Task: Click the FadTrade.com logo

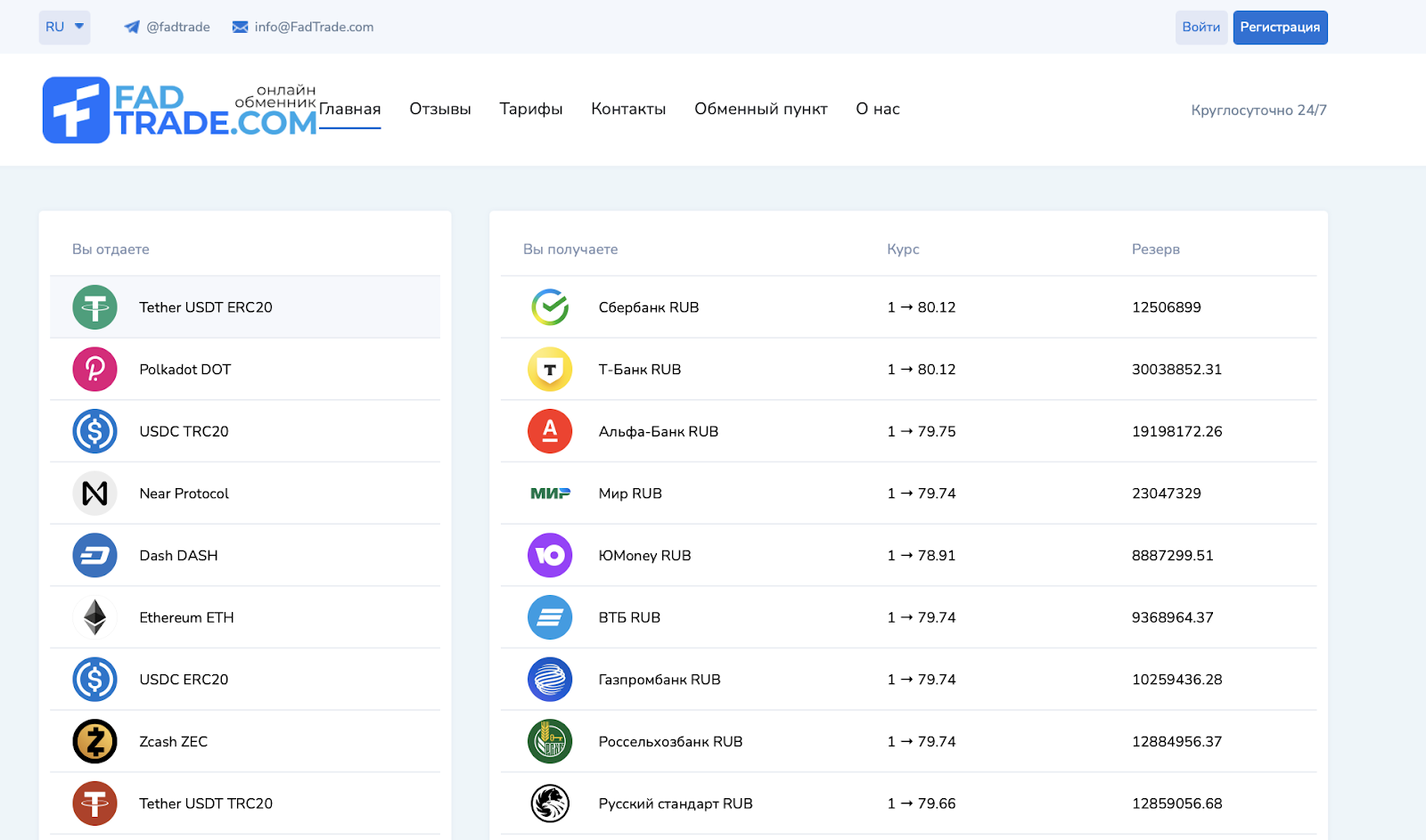Action: (181, 109)
